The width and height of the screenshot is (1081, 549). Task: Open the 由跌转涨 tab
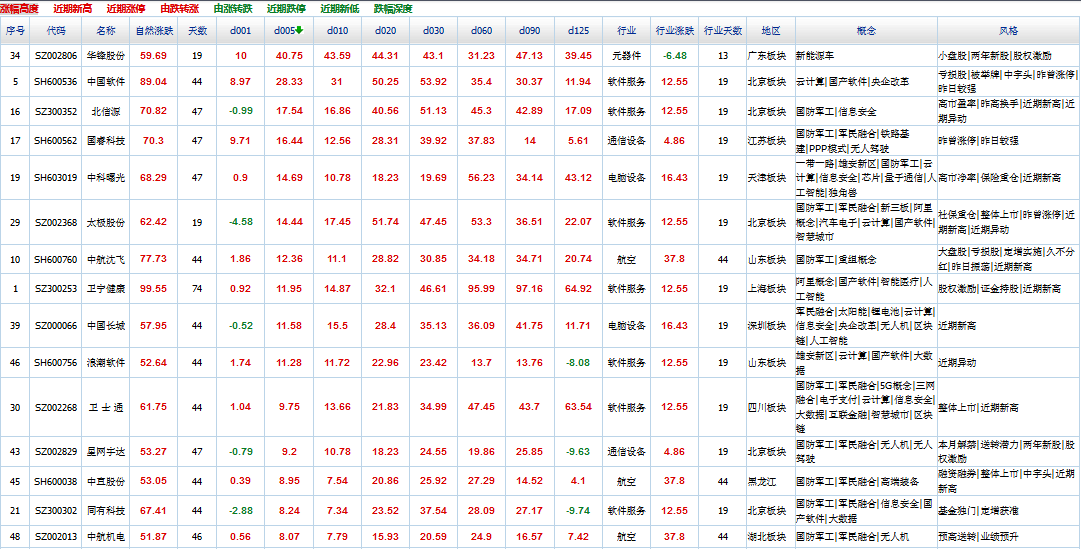point(179,9)
